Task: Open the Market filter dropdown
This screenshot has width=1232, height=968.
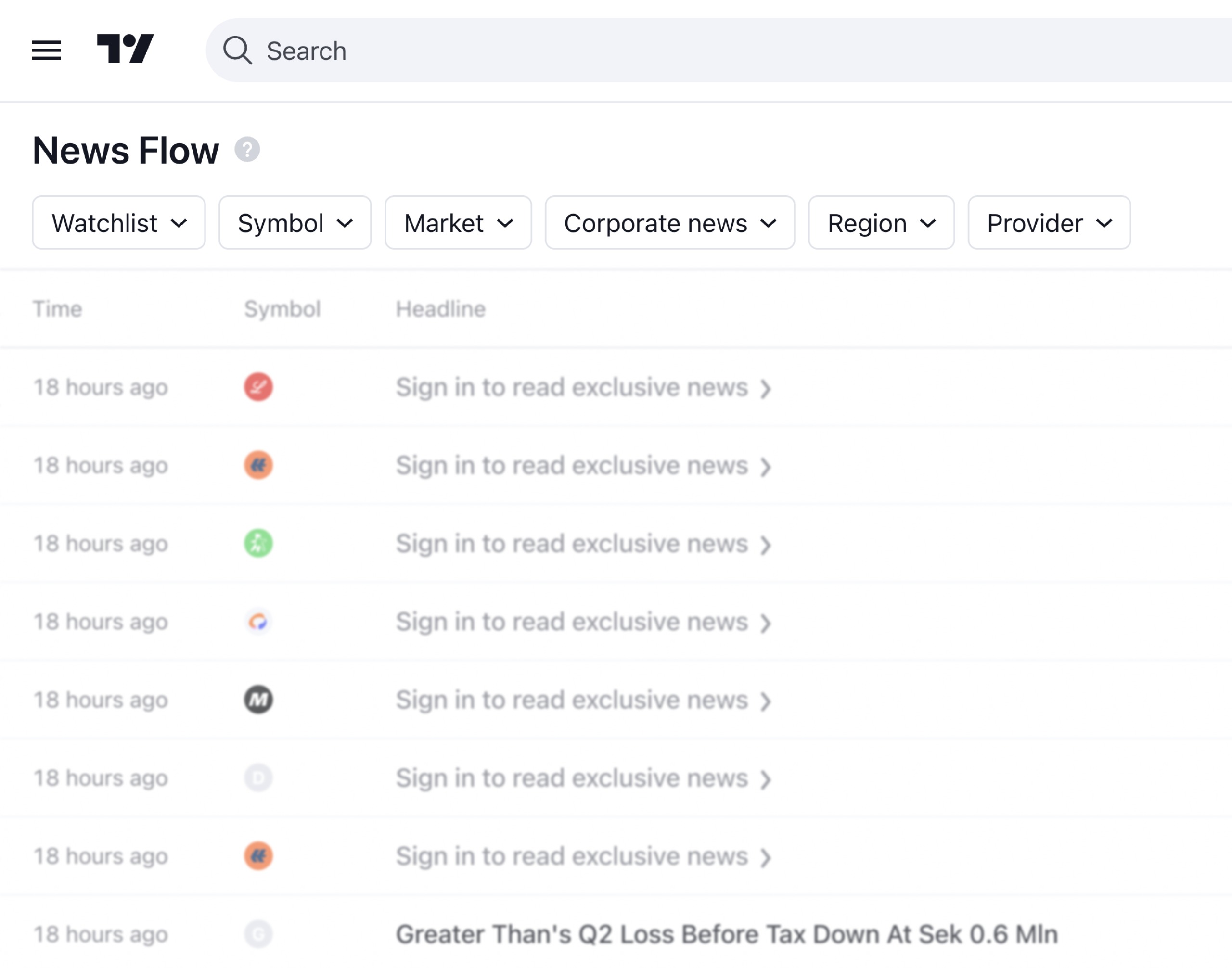Action: click(458, 223)
